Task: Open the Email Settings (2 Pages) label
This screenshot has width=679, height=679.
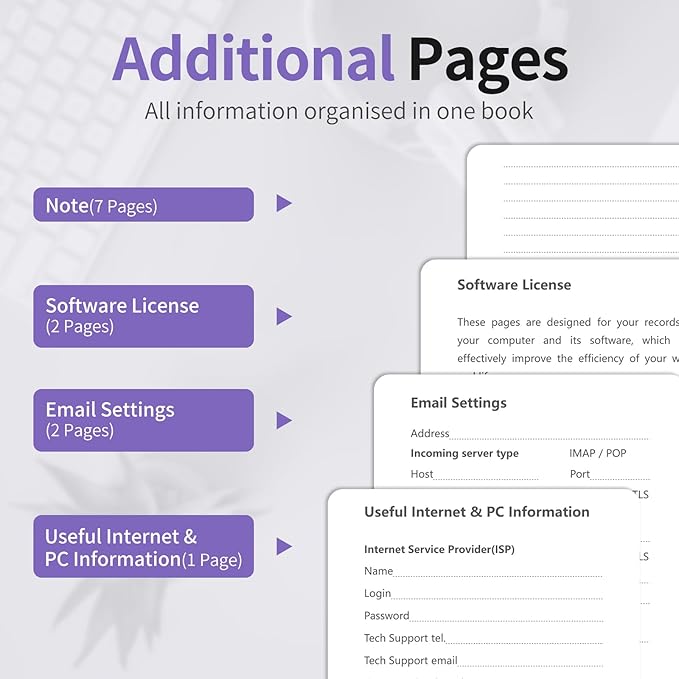Action: click(143, 420)
